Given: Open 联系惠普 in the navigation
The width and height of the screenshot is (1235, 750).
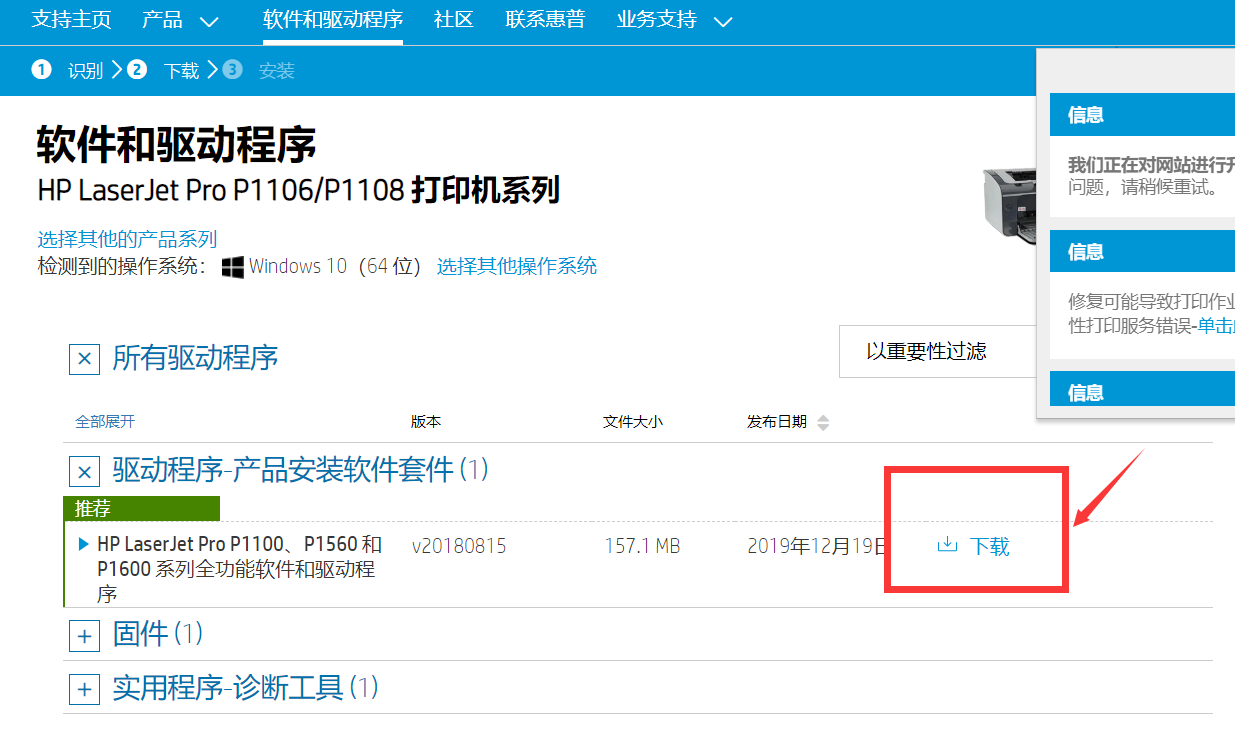Looking at the screenshot, I should click(x=545, y=20).
